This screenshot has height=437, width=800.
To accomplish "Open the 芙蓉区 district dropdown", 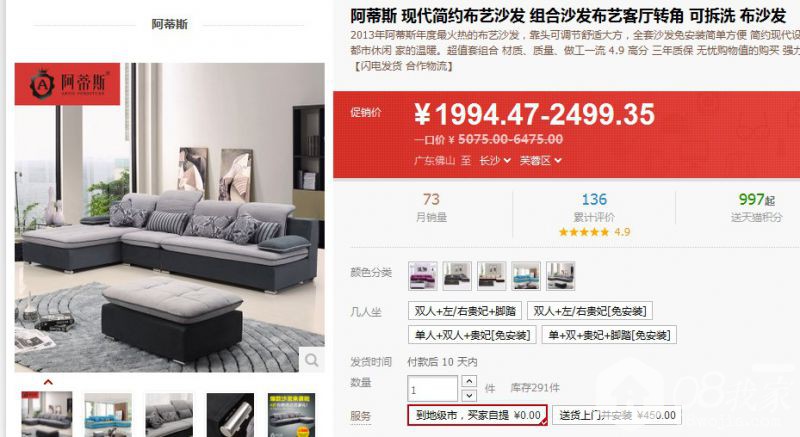I will [540, 161].
